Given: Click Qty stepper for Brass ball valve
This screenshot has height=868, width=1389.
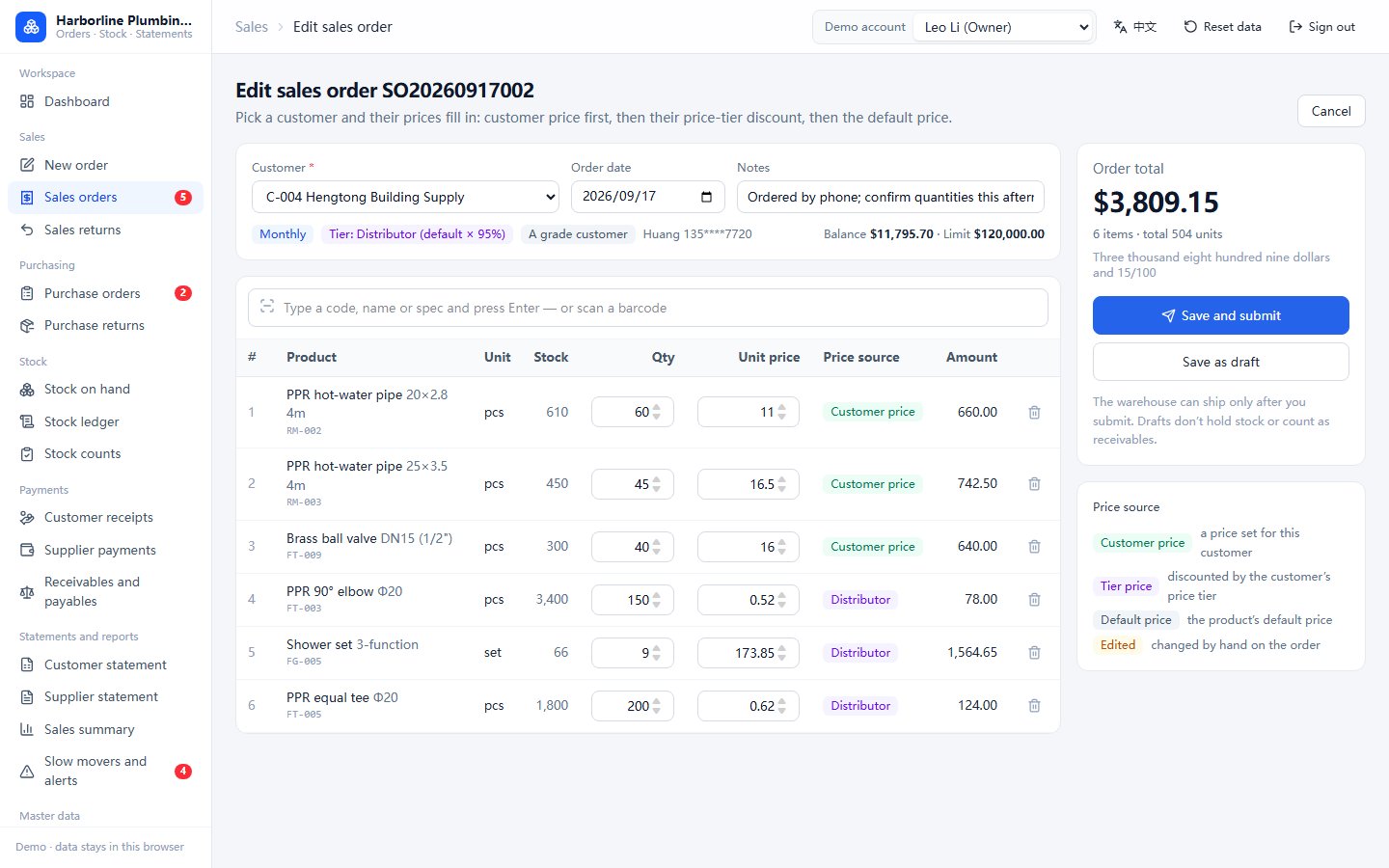Looking at the screenshot, I should (x=657, y=547).
